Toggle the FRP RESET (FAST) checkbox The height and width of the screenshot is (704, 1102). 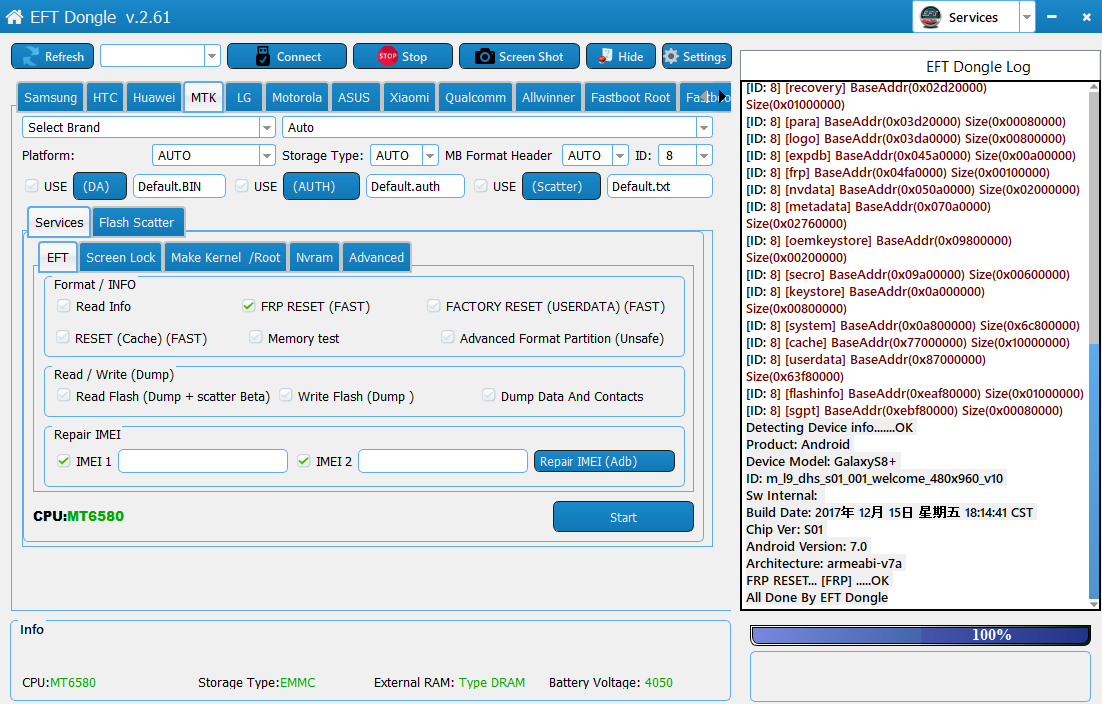click(249, 307)
